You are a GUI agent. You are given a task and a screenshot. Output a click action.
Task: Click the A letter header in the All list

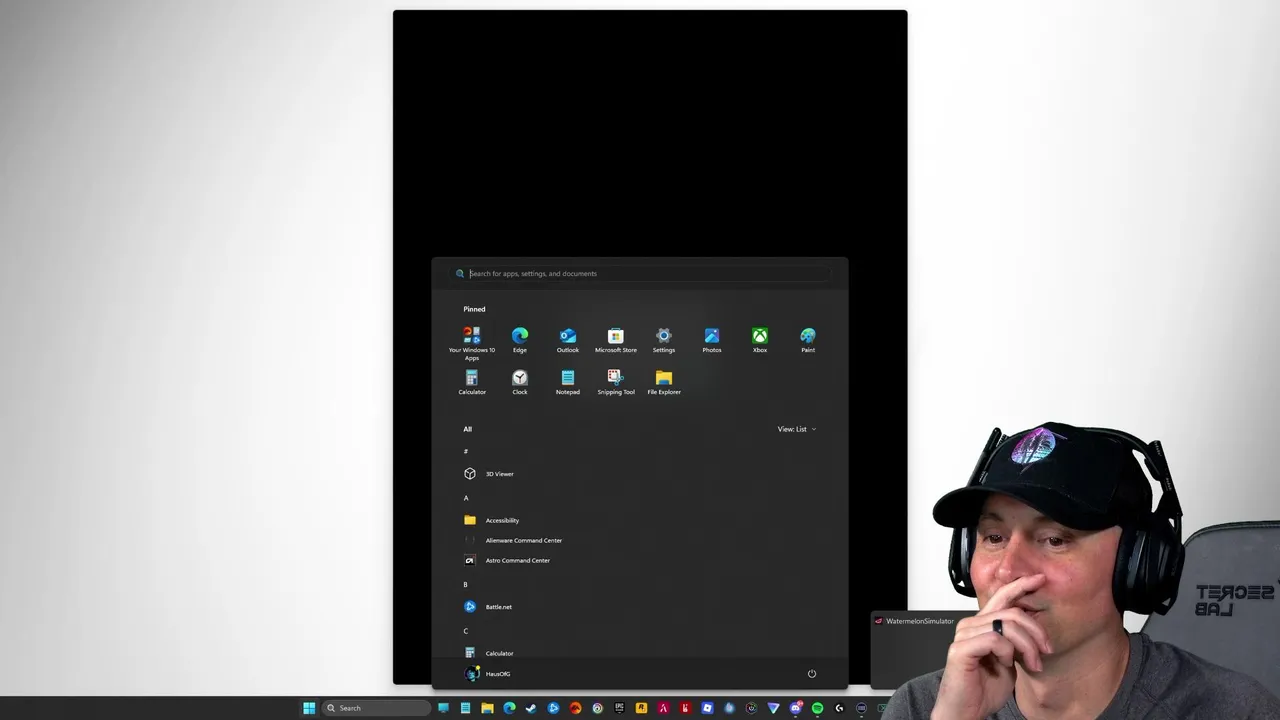coord(466,498)
